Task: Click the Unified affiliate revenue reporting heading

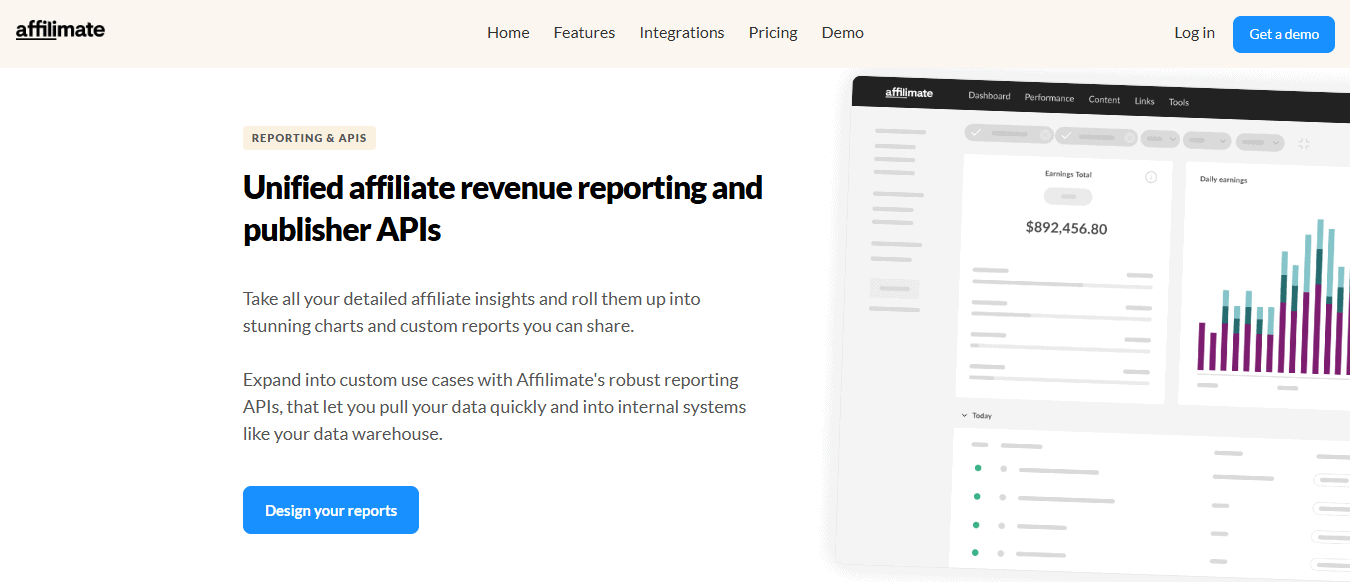Action: [503, 208]
